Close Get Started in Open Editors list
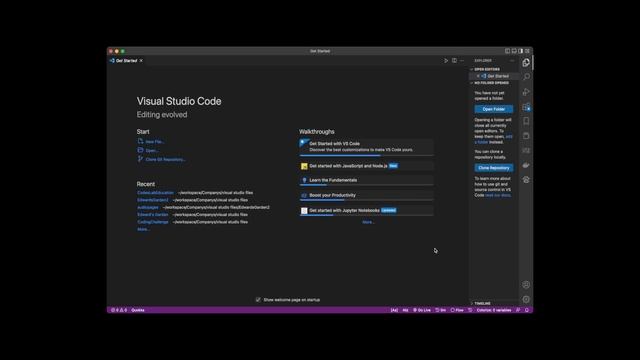The width and height of the screenshot is (640, 360). point(478,76)
